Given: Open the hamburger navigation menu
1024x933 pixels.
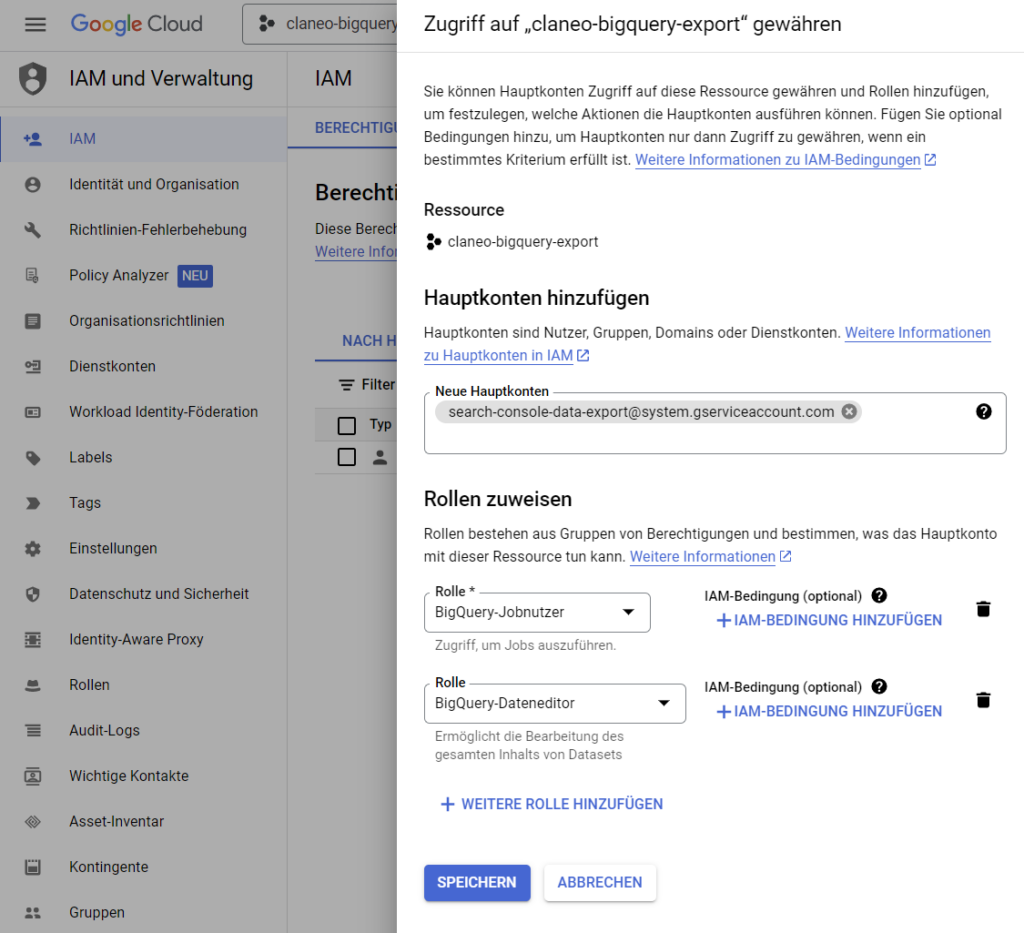Looking at the screenshot, I should [x=35, y=25].
